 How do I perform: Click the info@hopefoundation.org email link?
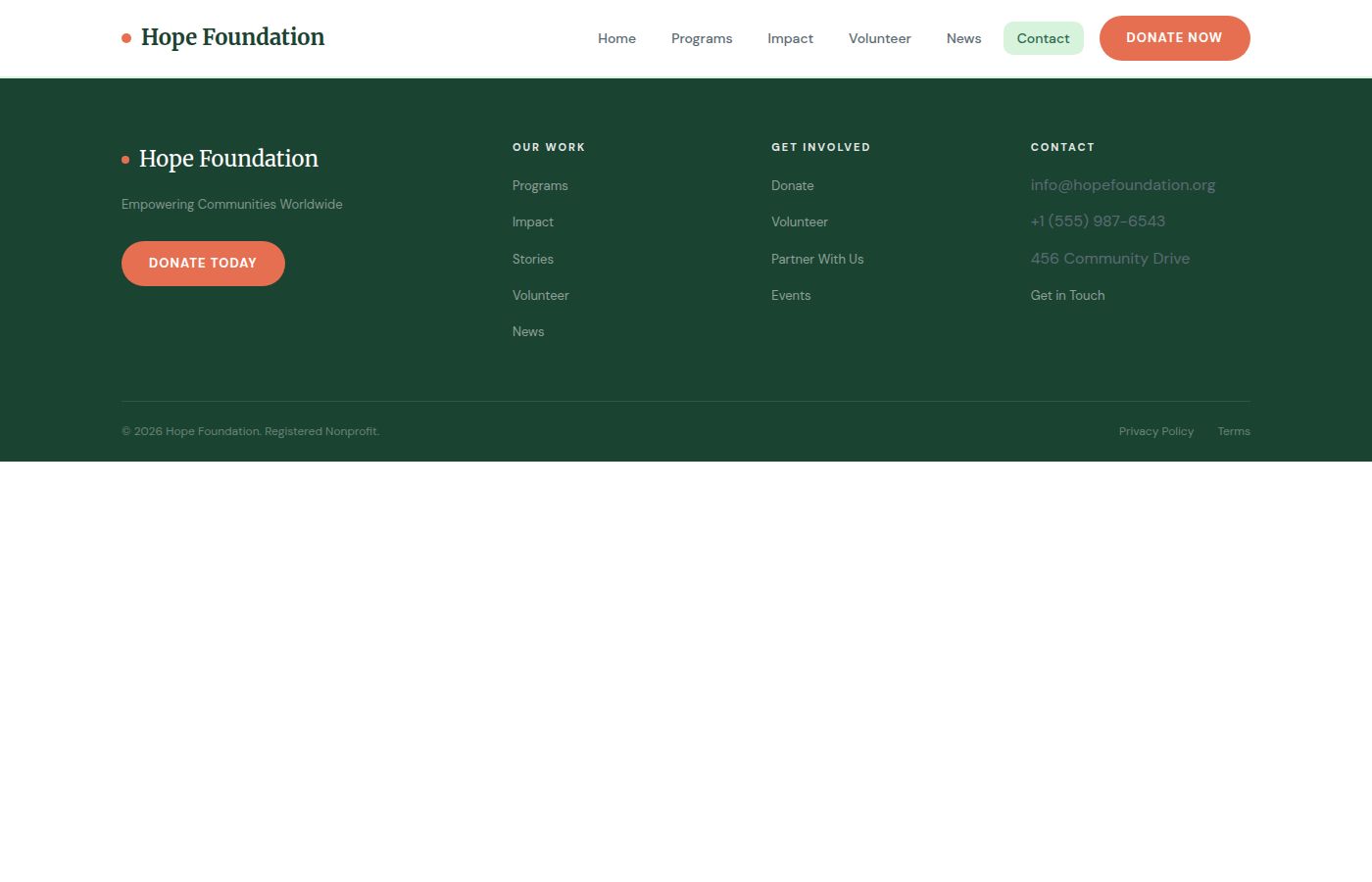pos(1123,185)
